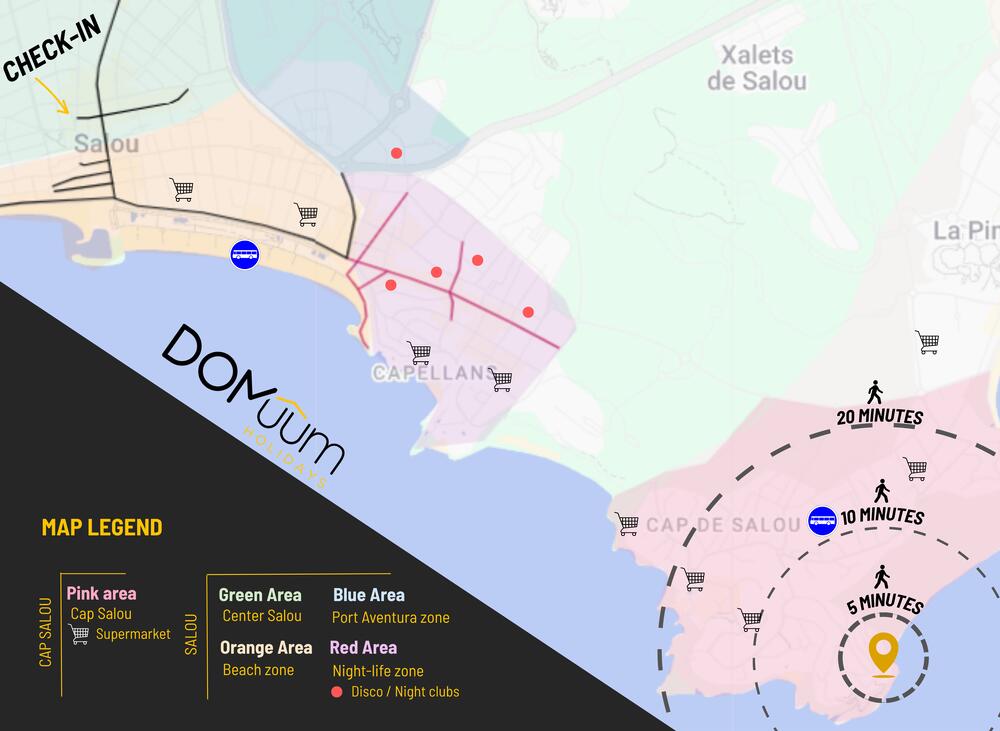This screenshot has width=1000, height=731.
Task: Click disco dot just left of short vertical pink street
Action: point(436,272)
